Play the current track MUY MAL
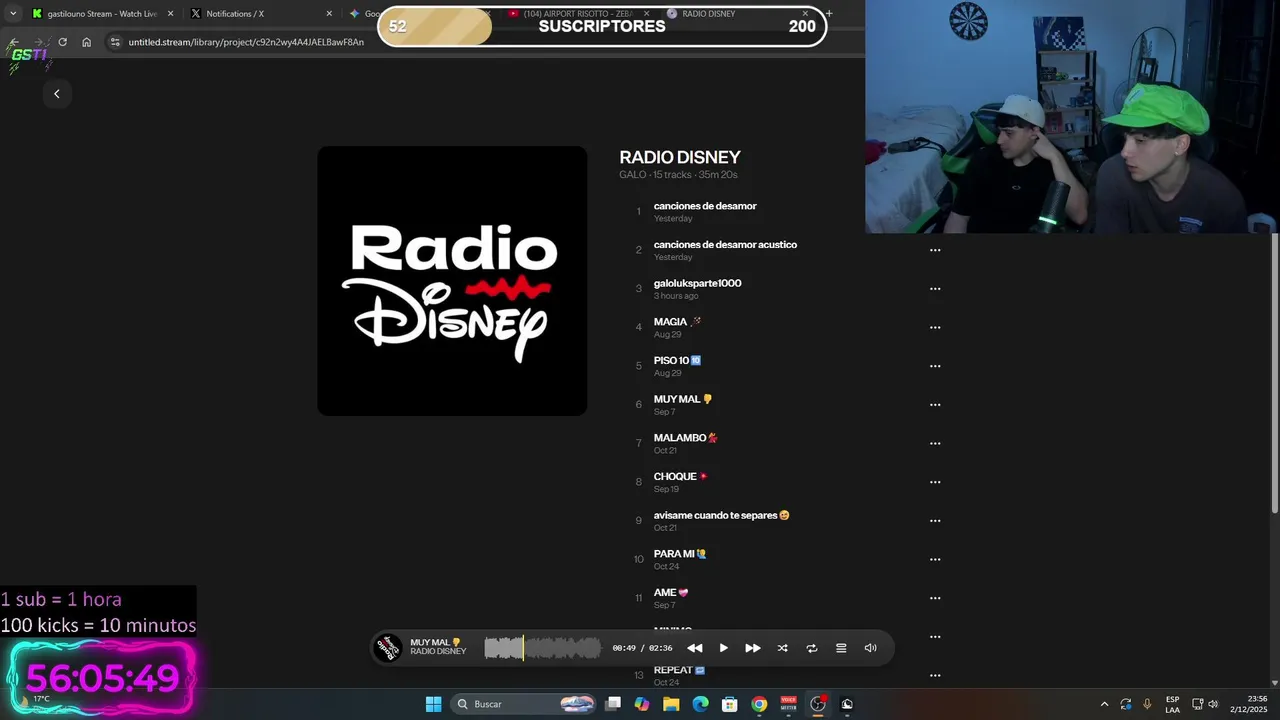Image resolution: width=1280 pixels, height=720 pixels. 723,648
